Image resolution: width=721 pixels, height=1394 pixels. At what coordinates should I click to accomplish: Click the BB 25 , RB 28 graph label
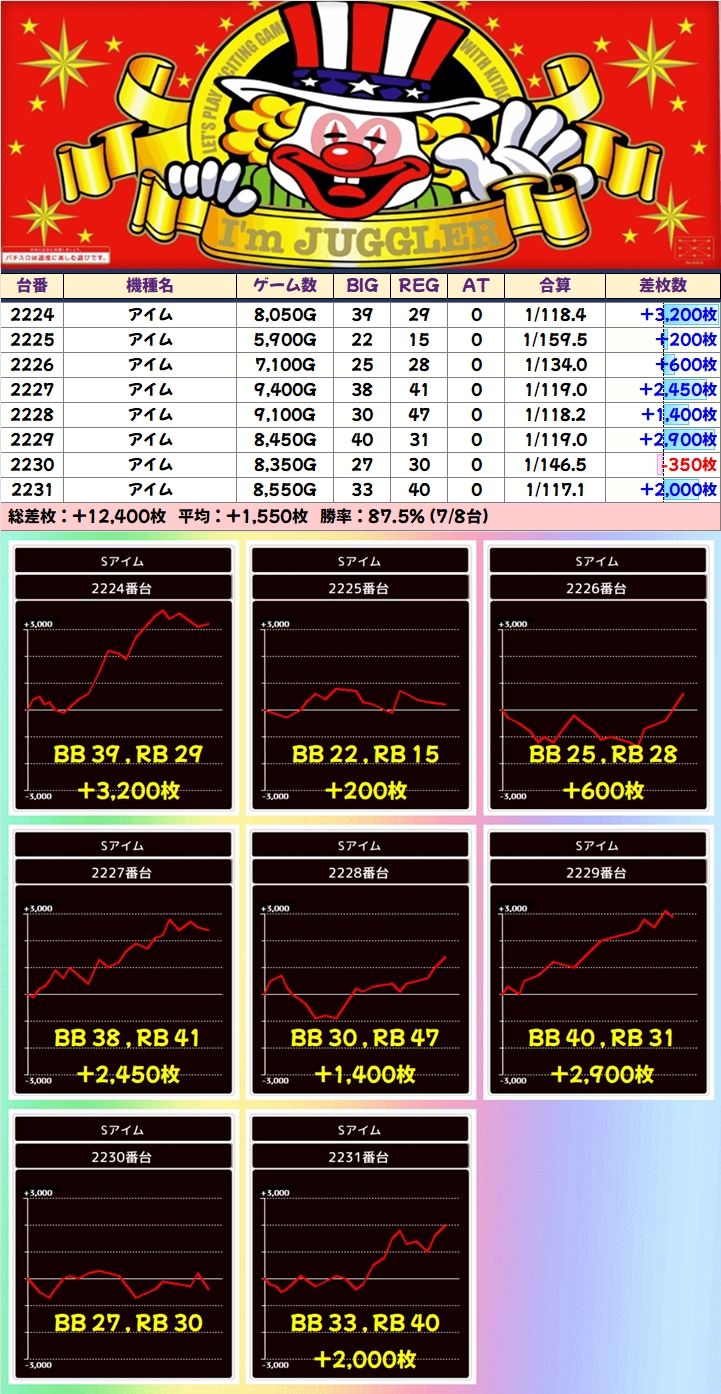tap(603, 754)
